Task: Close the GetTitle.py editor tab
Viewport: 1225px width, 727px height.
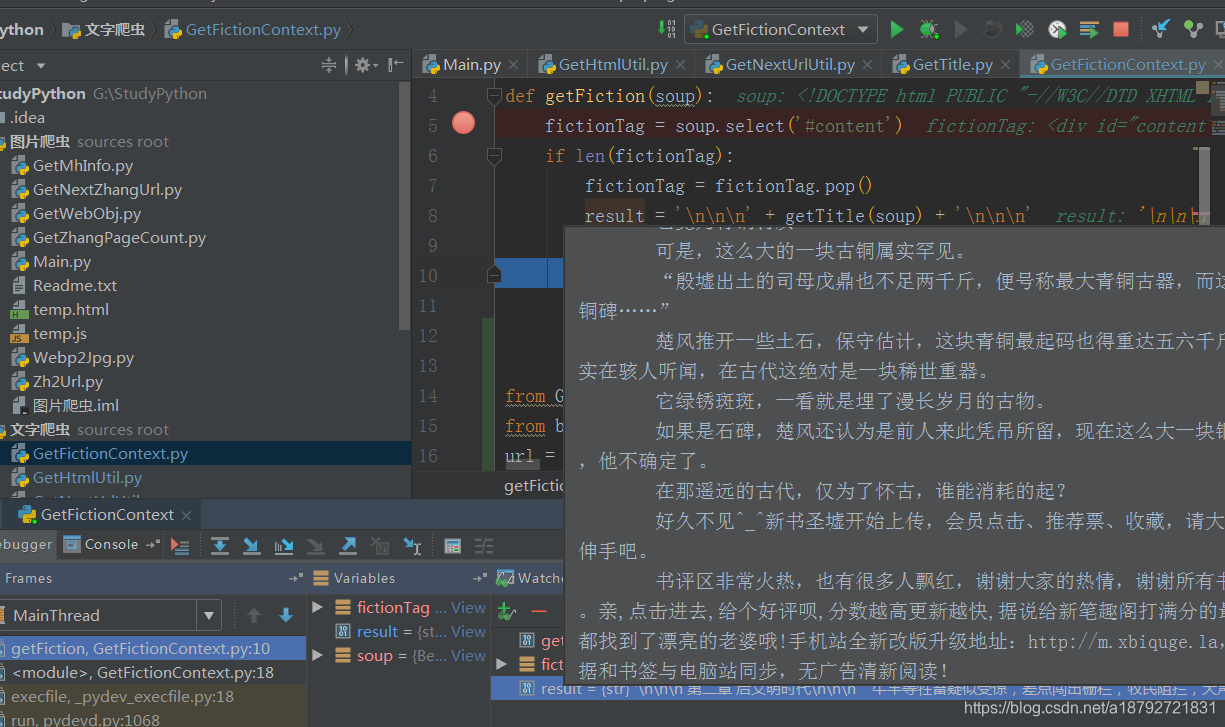Action: click(1005, 65)
